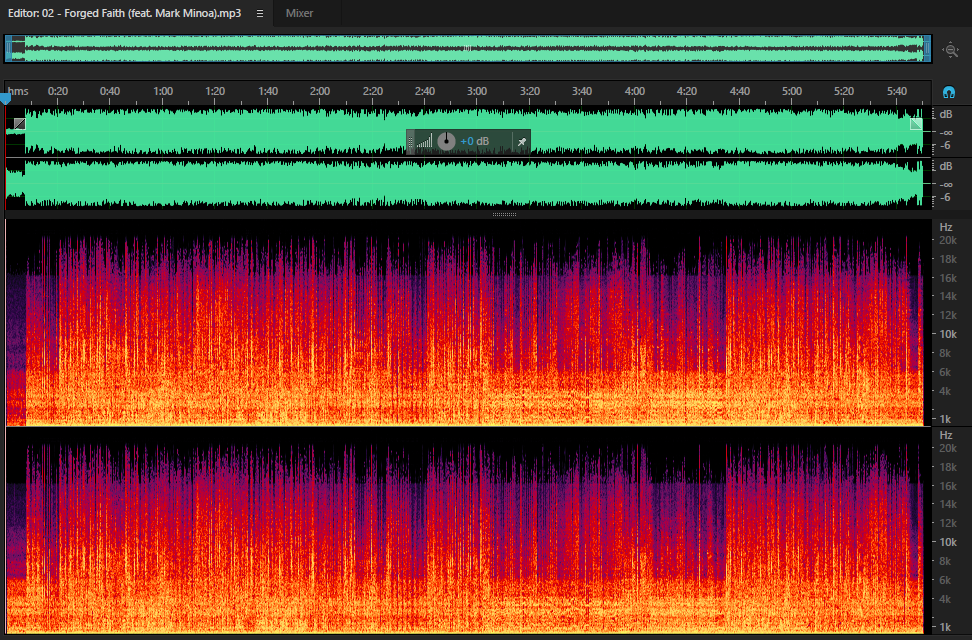972x640 pixels.
Task: Click 1:40 on the time ruler
Action: point(268,91)
